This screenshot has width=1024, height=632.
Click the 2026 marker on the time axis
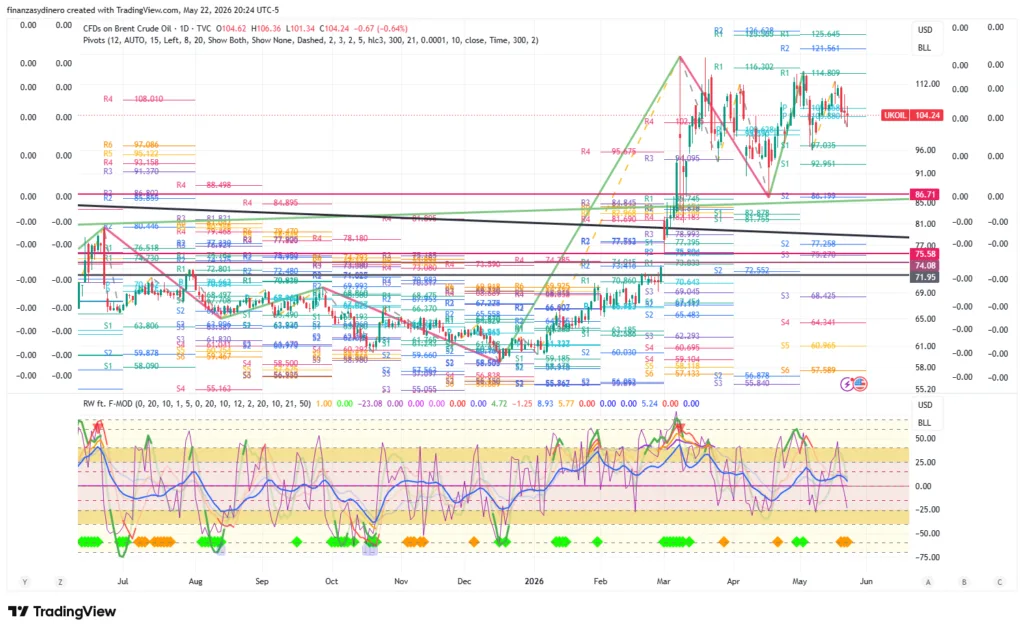coord(534,581)
